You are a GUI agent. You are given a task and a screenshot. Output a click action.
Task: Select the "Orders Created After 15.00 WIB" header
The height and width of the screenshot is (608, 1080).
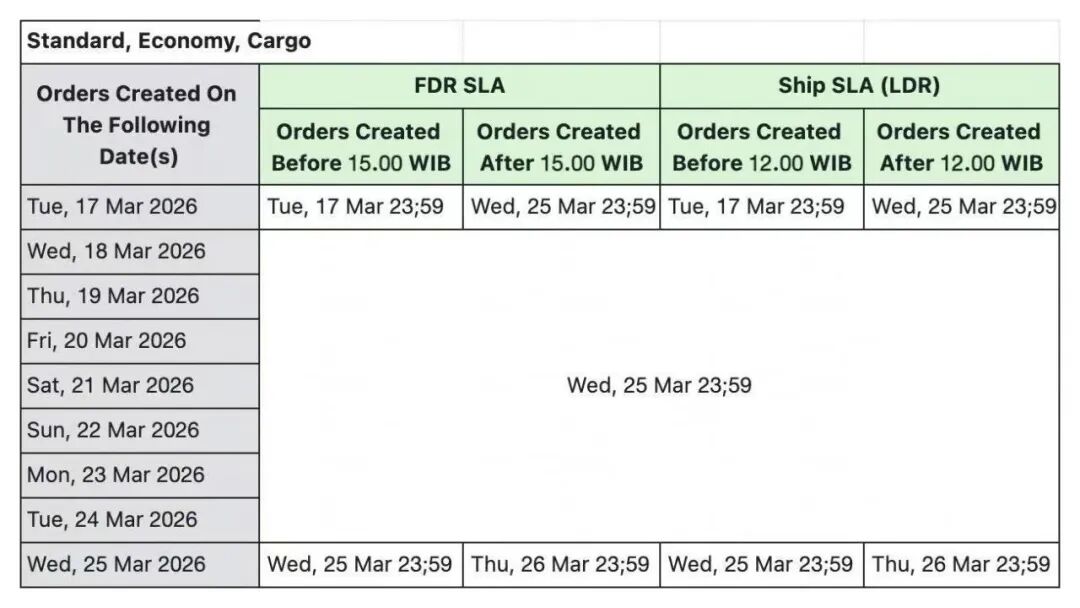pyautogui.click(x=560, y=147)
